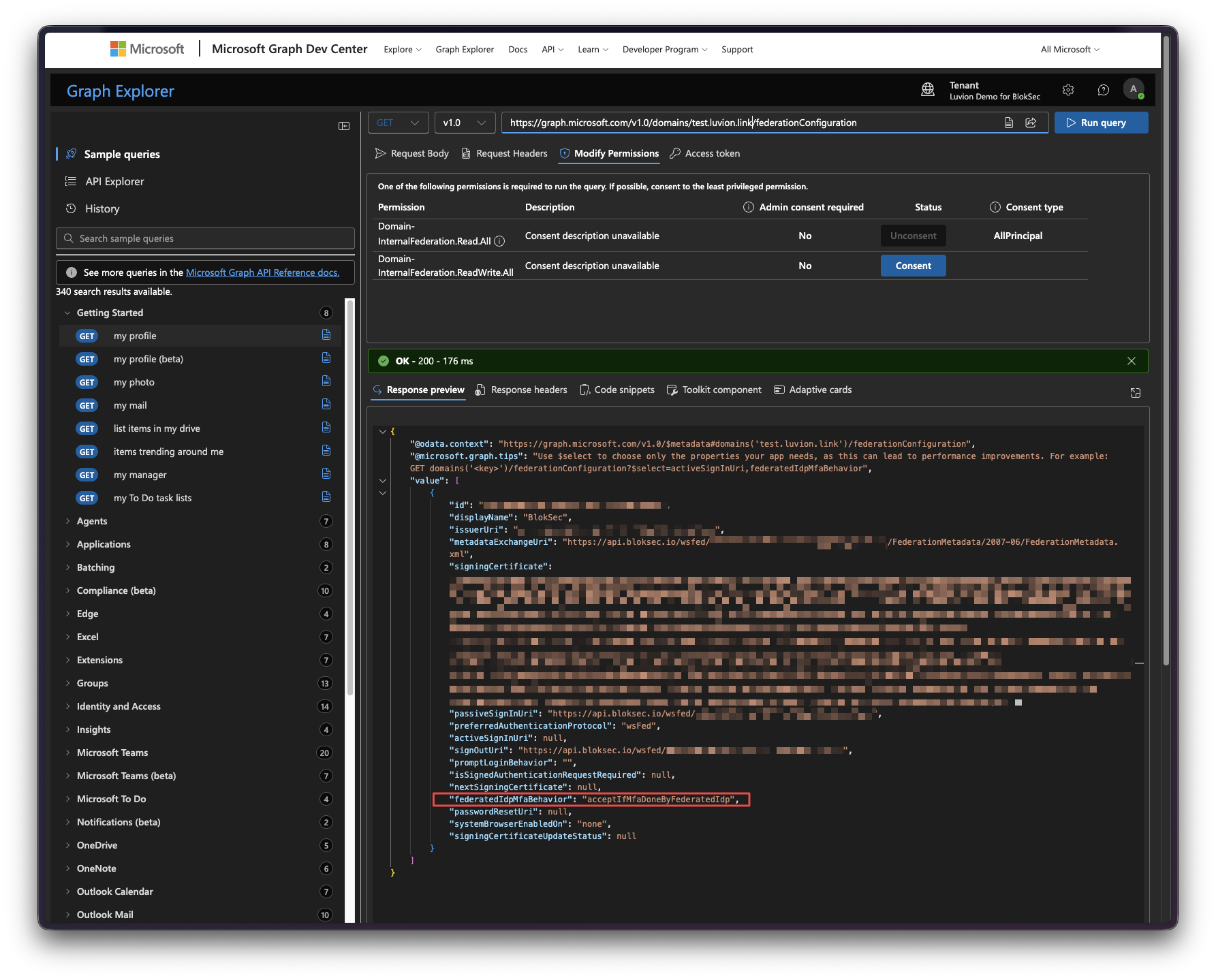Screen dimensions: 1216x980
Task: Click info icon beside Domain-InternalFederation.Read.All
Action: pyautogui.click(x=499, y=241)
